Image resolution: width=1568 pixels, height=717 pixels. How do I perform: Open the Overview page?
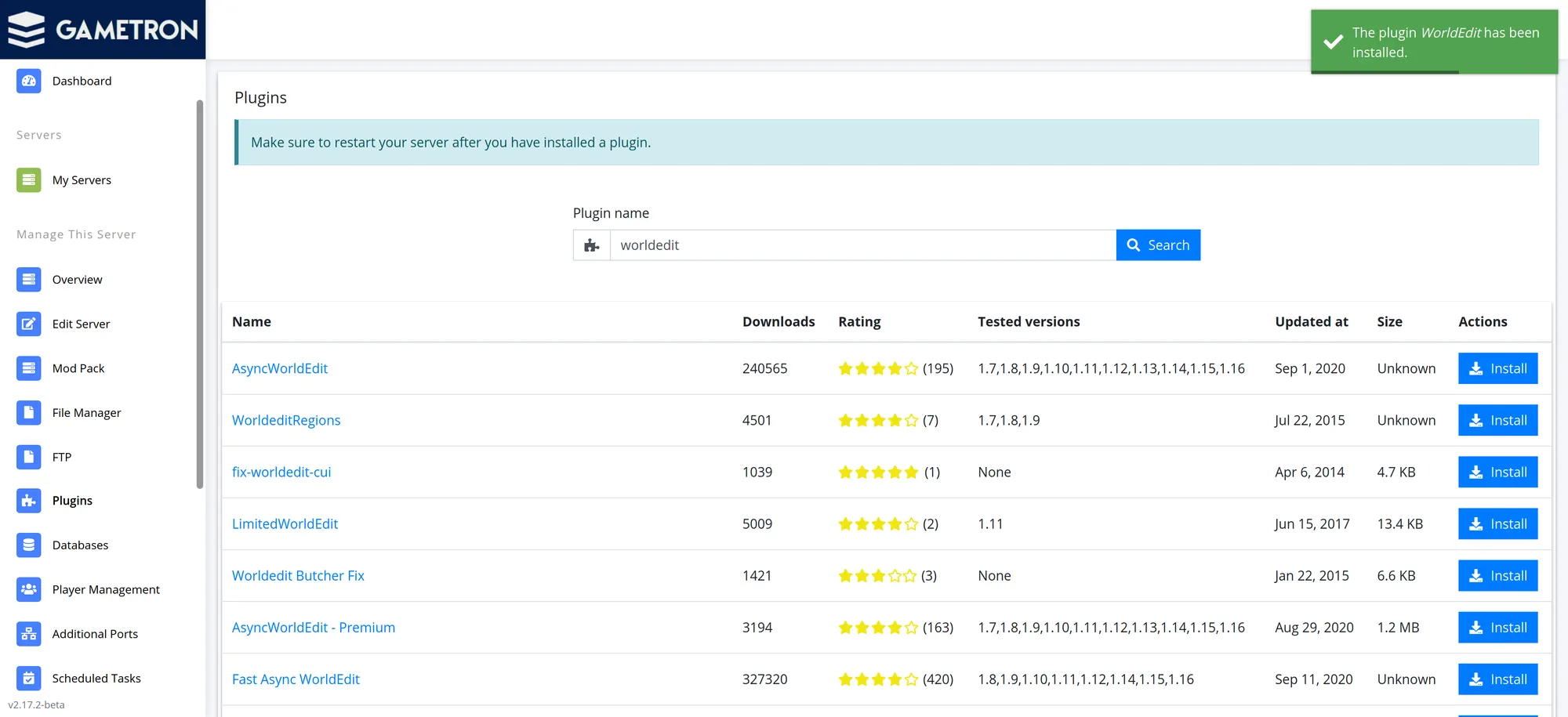point(77,280)
